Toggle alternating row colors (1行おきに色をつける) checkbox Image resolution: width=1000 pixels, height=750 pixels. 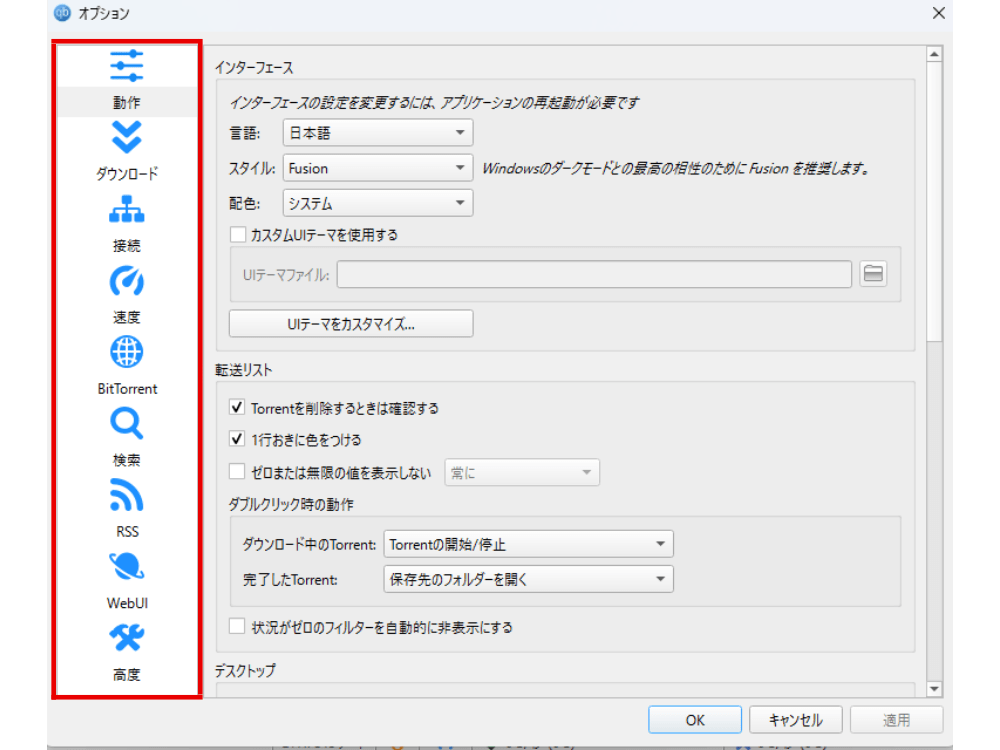tap(238, 439)
